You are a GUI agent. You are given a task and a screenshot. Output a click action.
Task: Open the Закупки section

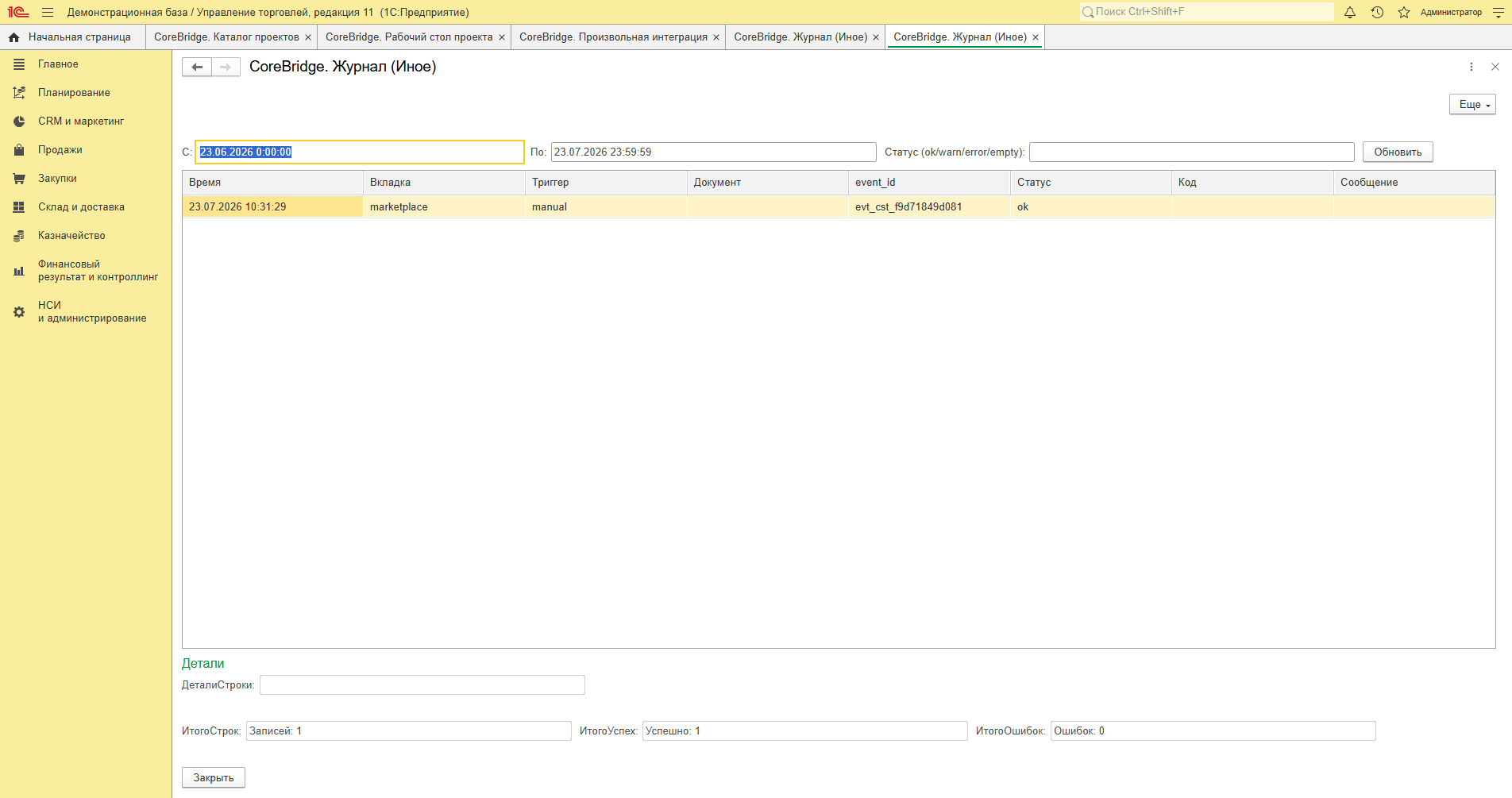pos(57,179)
